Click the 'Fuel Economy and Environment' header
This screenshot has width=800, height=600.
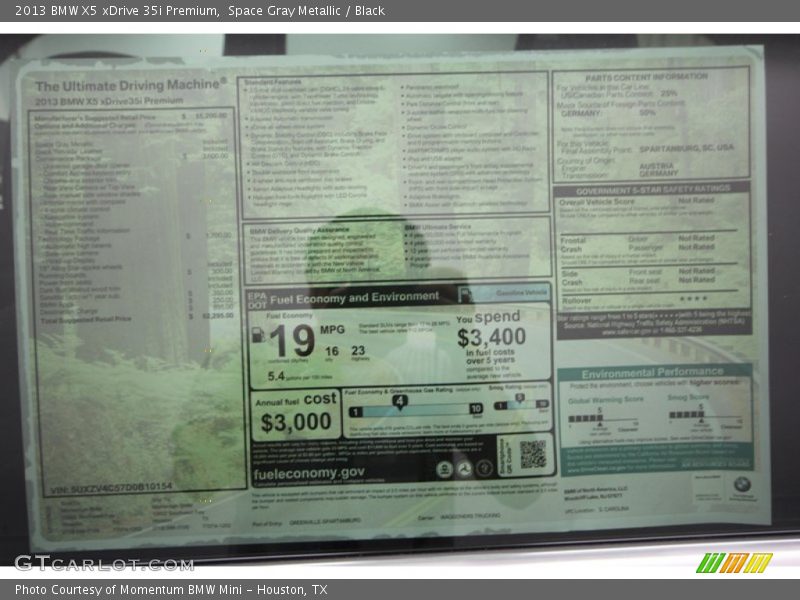click(x=354, y=298)
